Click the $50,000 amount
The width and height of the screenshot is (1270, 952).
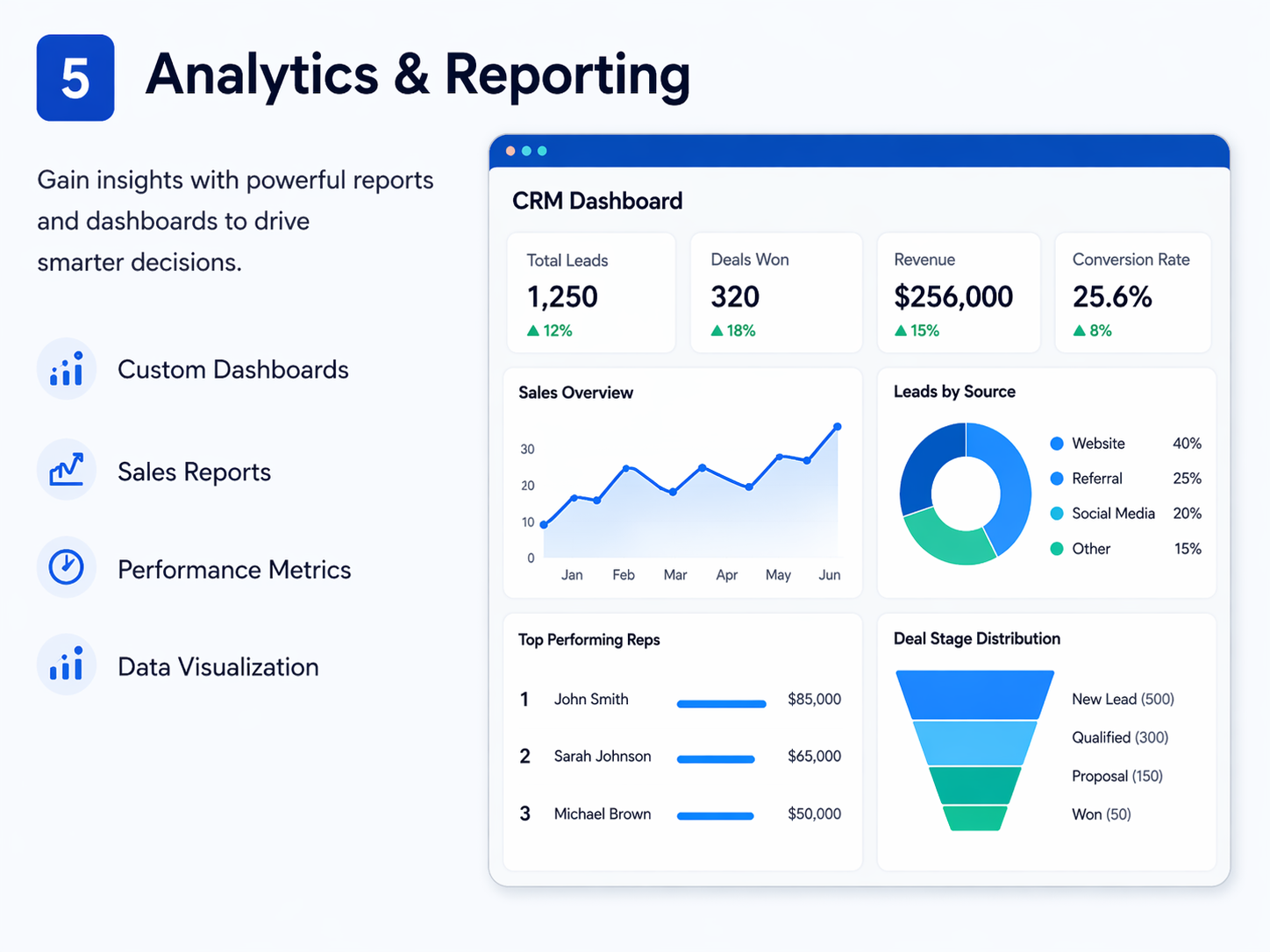point(814,814)
